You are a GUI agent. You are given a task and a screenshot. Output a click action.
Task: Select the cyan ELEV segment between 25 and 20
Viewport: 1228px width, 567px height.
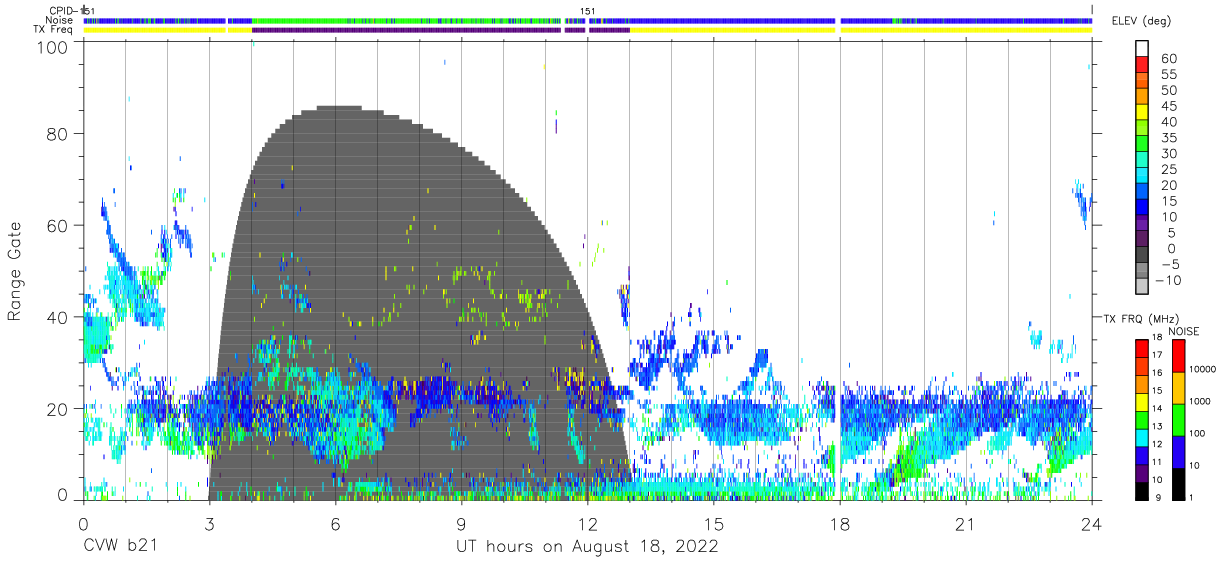click(x=1141, y=177)
